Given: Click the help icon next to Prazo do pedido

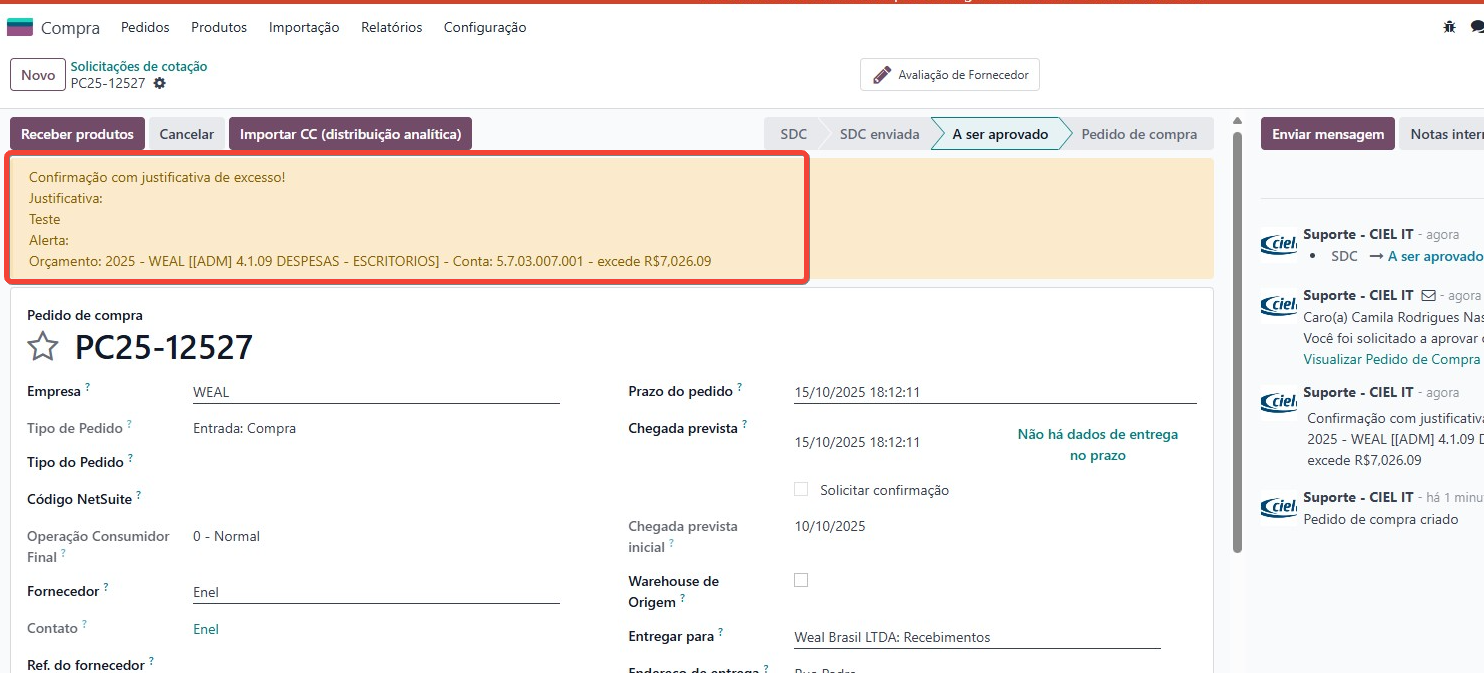Looking at the screenshot, I should point(740,387).
